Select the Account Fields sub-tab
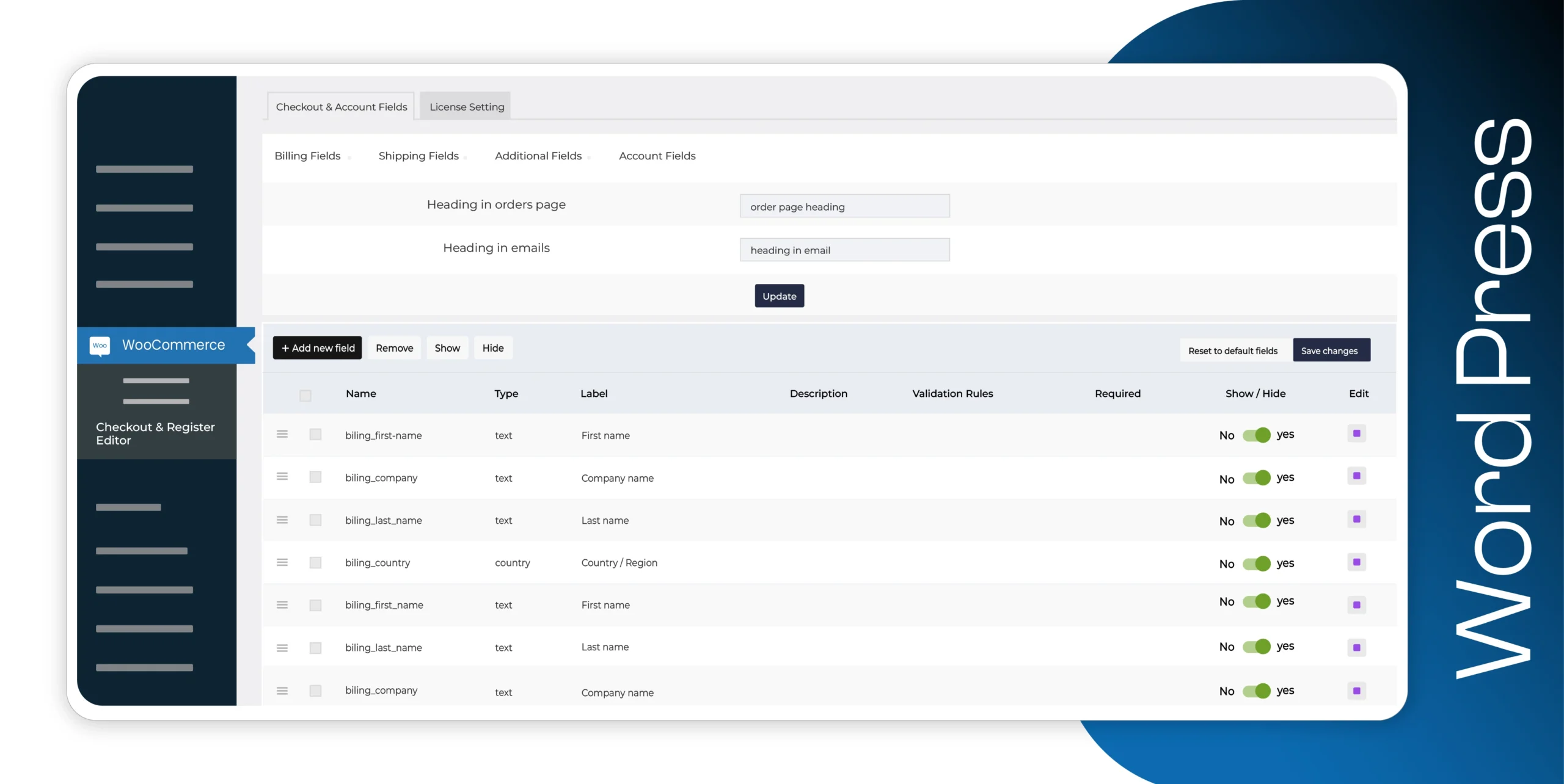The image size is (1564, 784). (x=657, y=156)
